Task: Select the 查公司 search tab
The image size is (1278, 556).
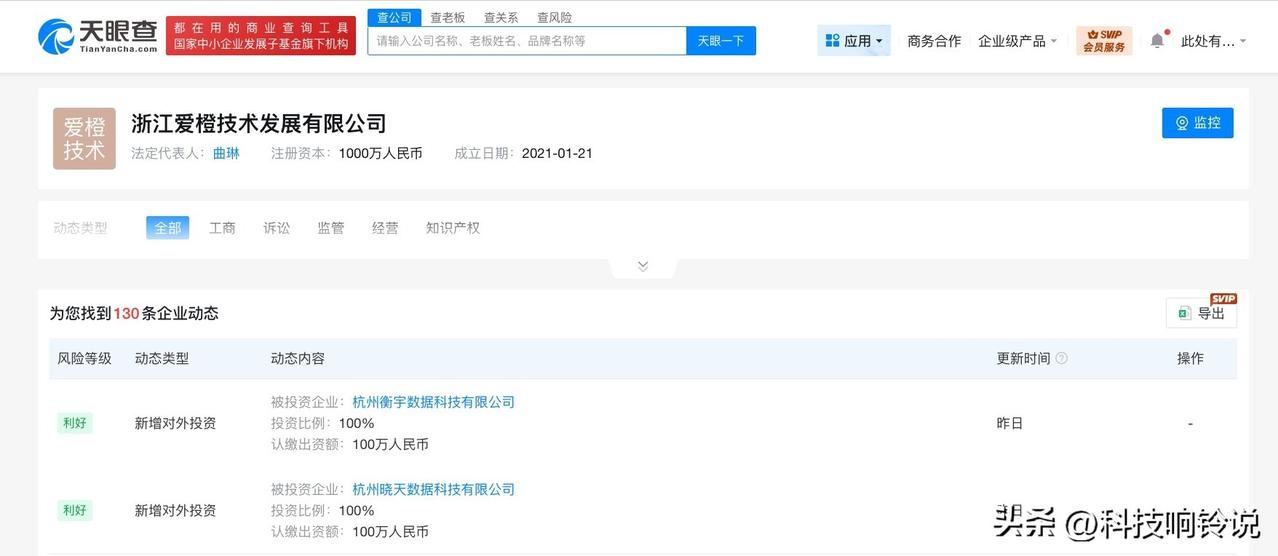Action: [x=394, y=18]
